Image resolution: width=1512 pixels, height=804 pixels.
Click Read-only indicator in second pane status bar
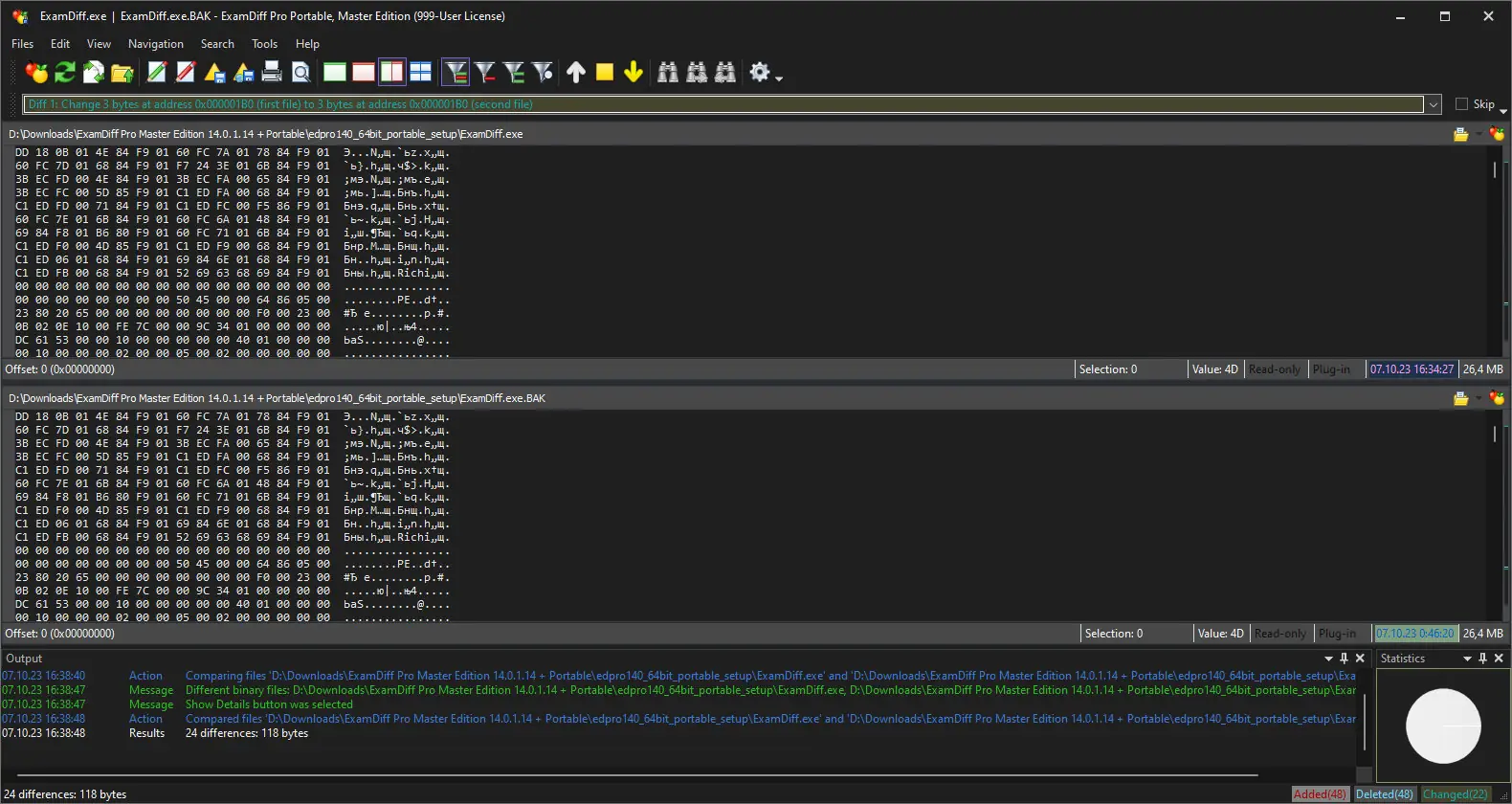point(1280,634)
